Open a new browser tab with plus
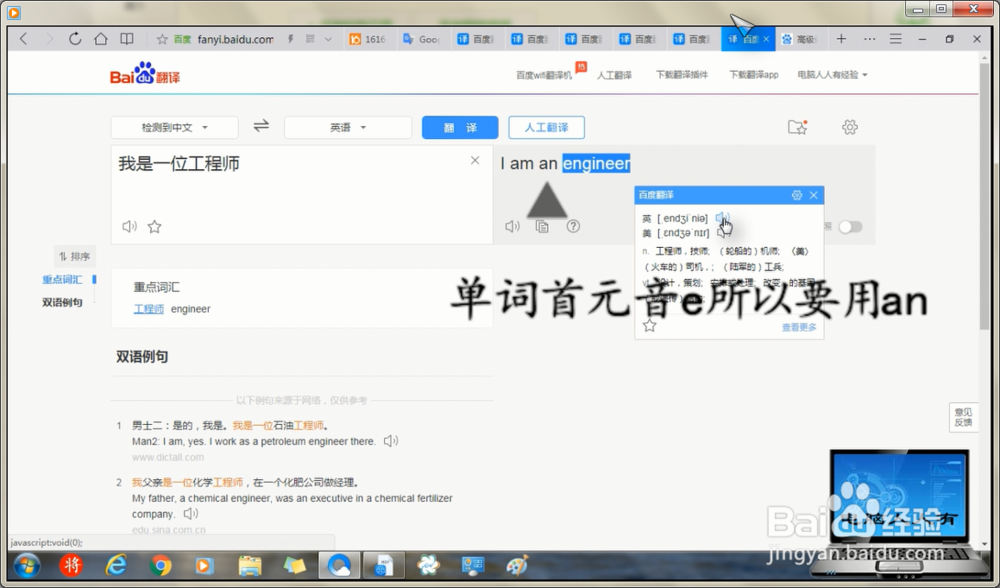The height and width of the screenshot is (588, 1000). [x=841, y=39]
